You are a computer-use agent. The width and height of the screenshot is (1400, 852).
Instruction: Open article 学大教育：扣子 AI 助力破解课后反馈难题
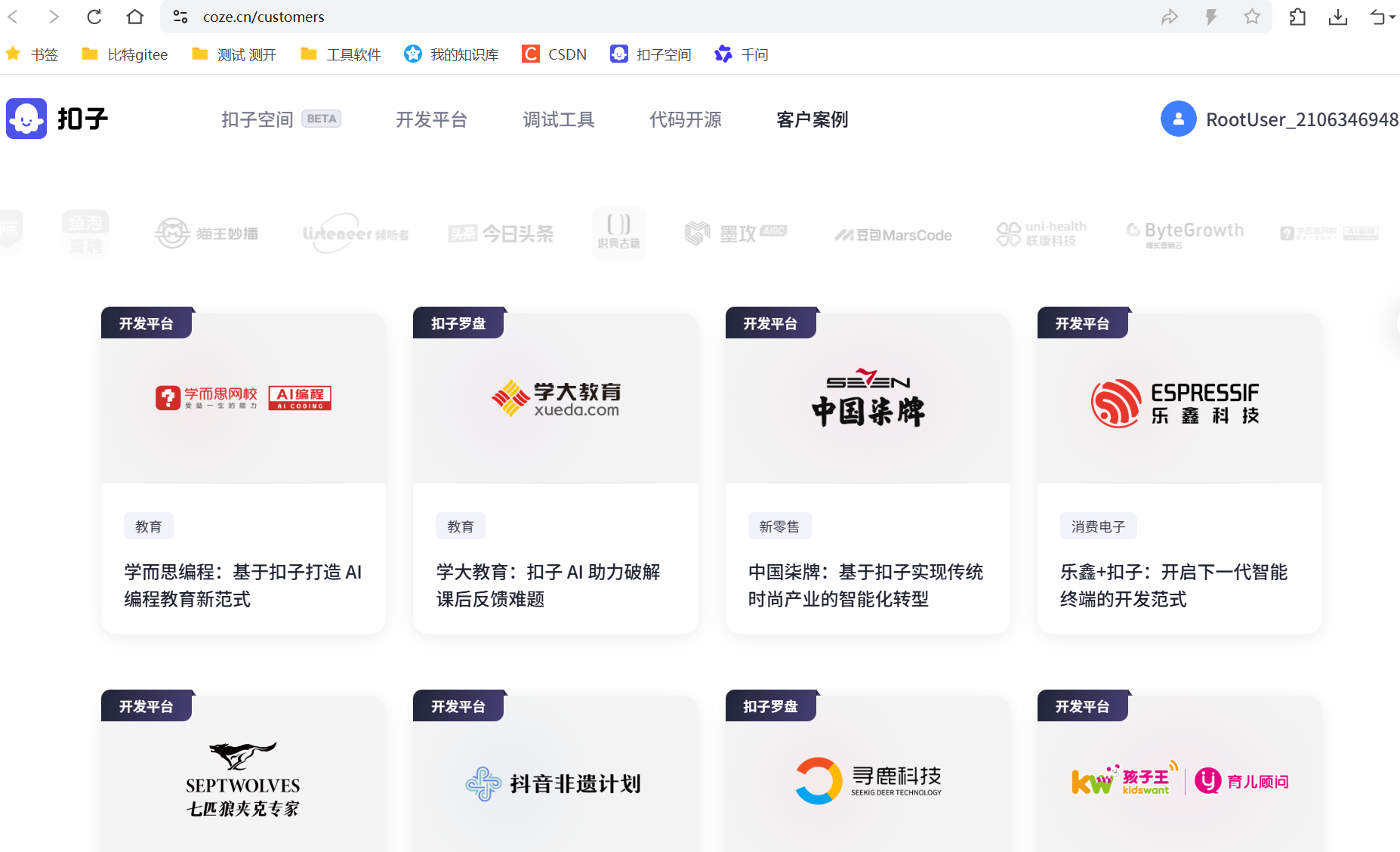click(548, 585)
